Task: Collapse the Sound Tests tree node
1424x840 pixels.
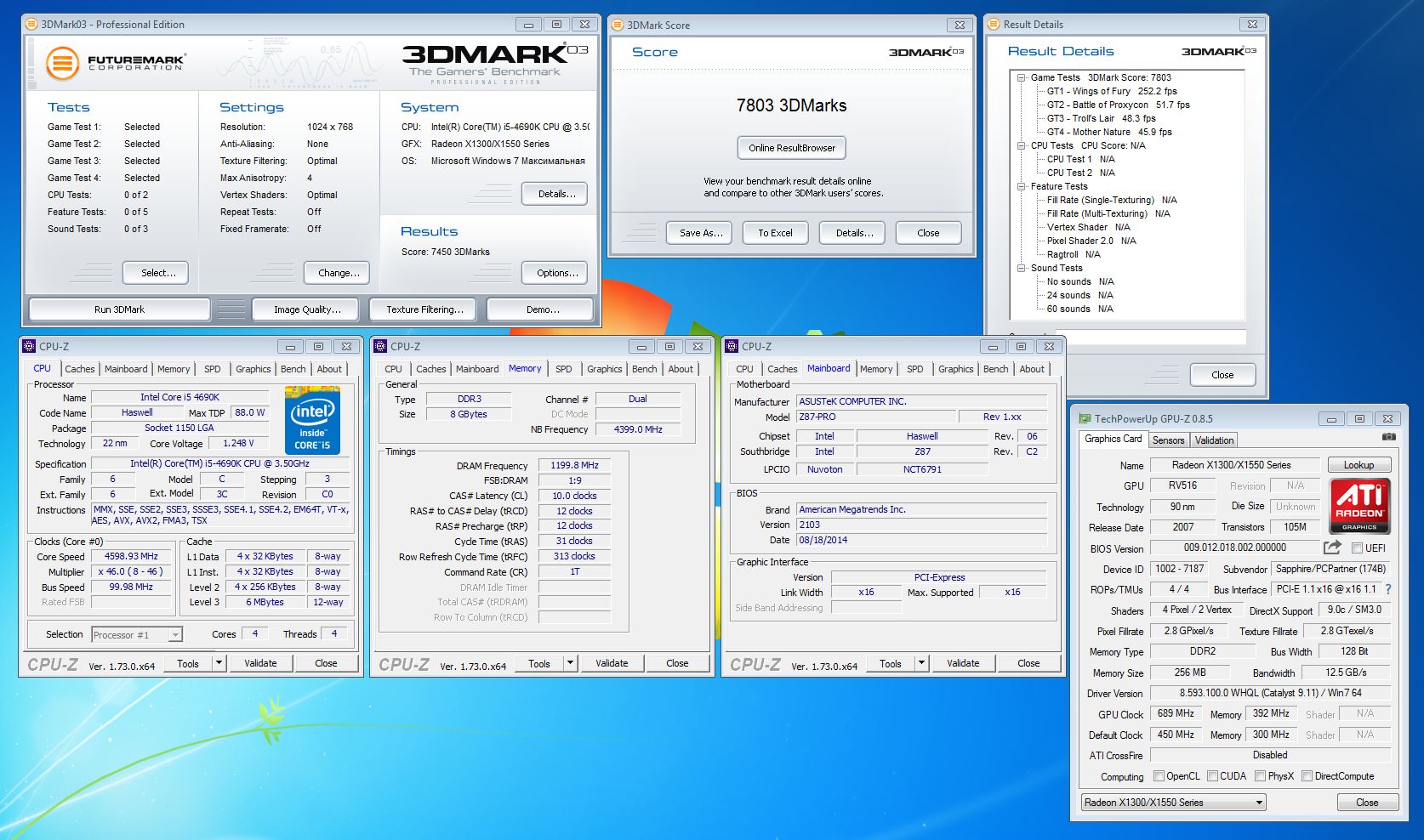Action: (x=1021, y=268)
